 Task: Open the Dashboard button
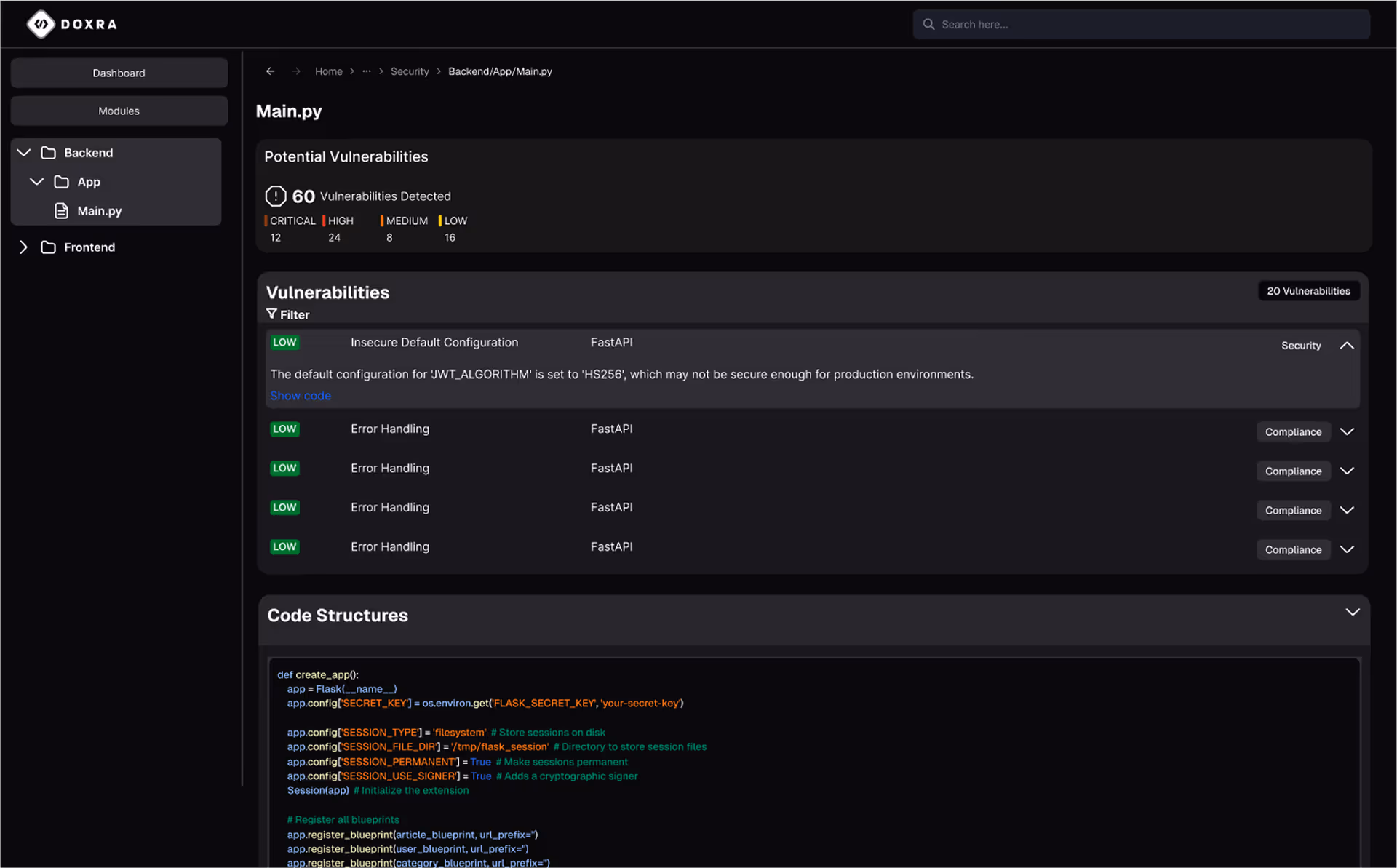pyautogui.click(x=119, y=73)
